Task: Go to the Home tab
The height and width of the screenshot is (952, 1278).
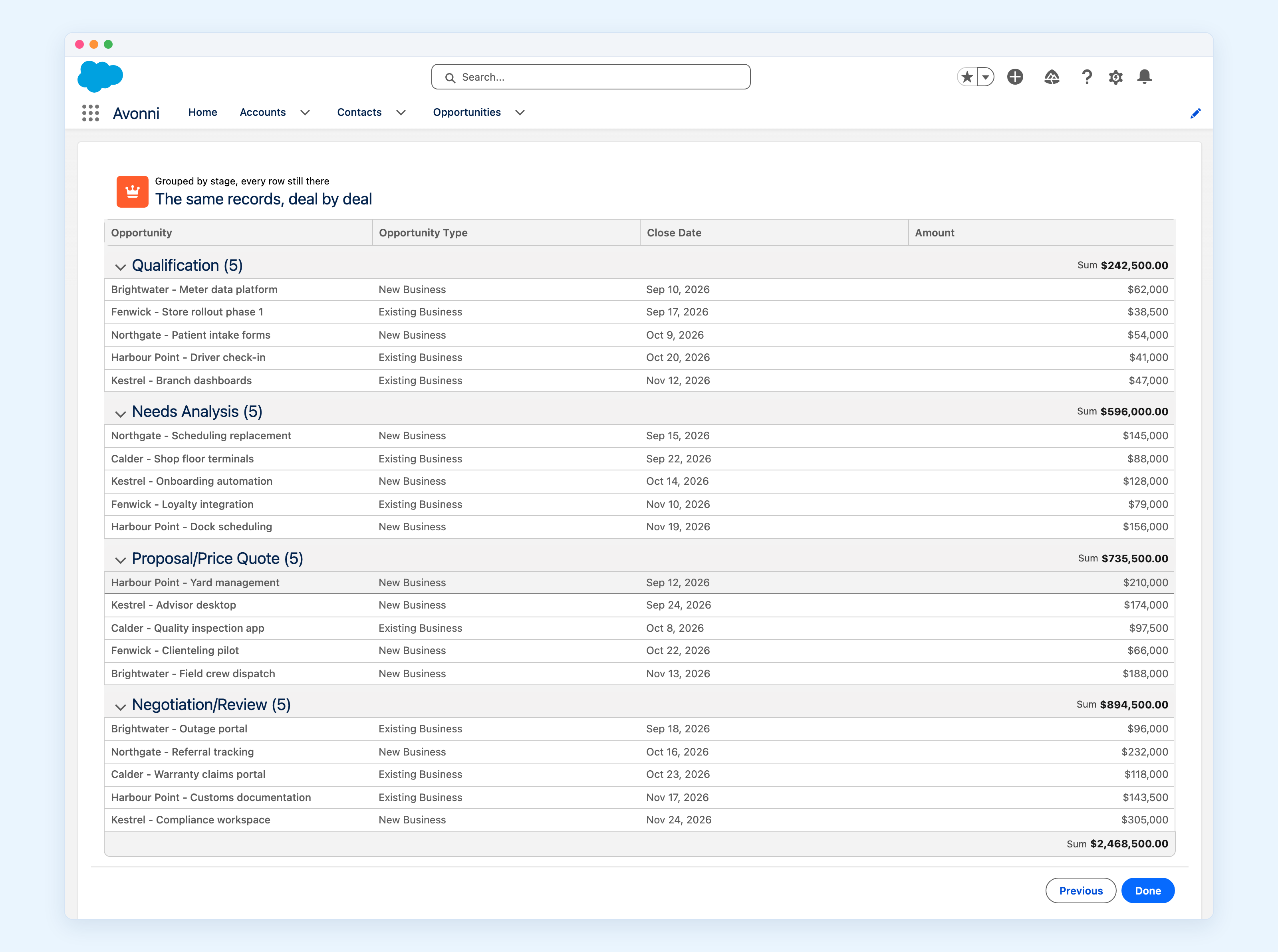Action: [x=203, y=112]
